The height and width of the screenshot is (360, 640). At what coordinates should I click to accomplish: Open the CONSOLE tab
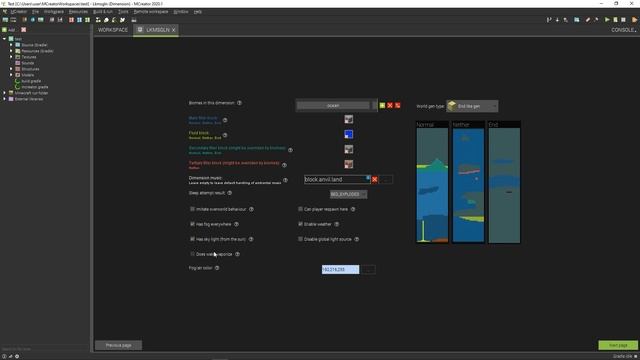(x=623, y=30)
